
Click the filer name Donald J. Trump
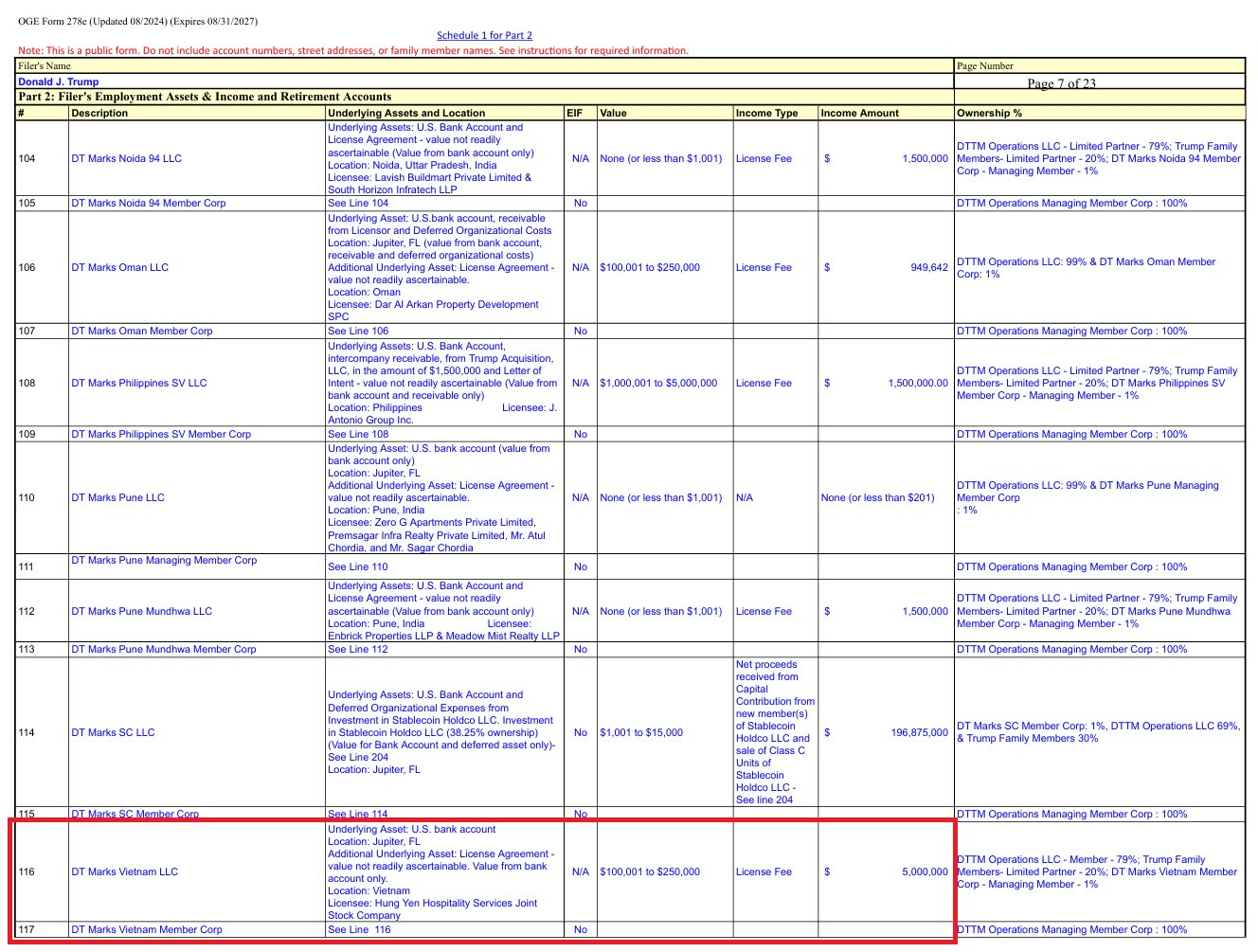(59, 81)
